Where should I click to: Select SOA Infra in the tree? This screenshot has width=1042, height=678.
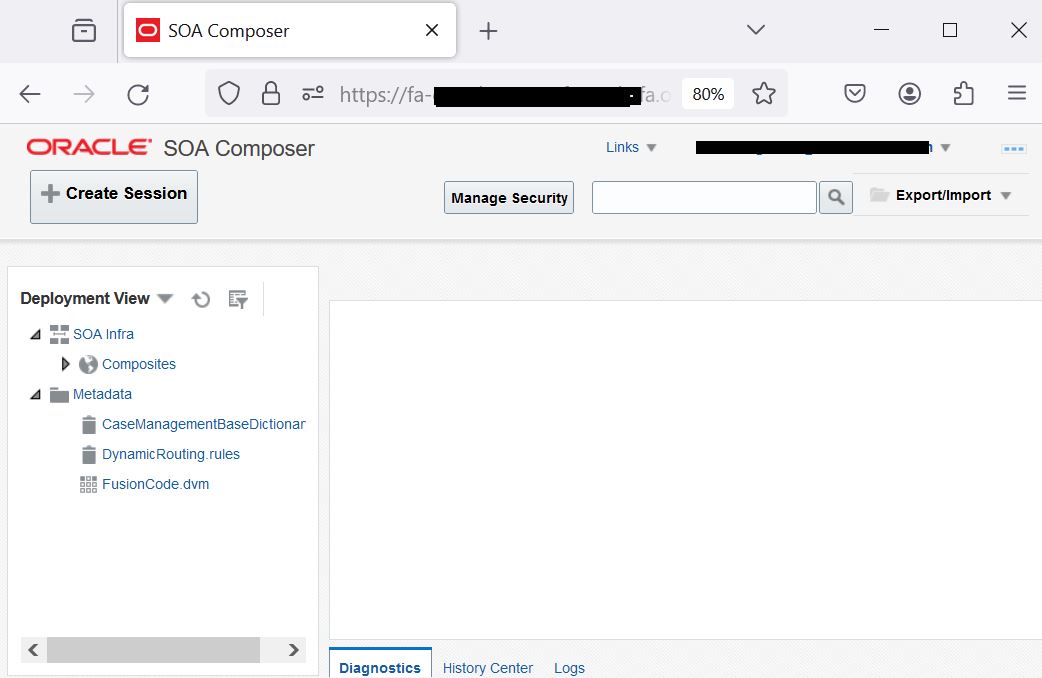click(x=103, y=334)
